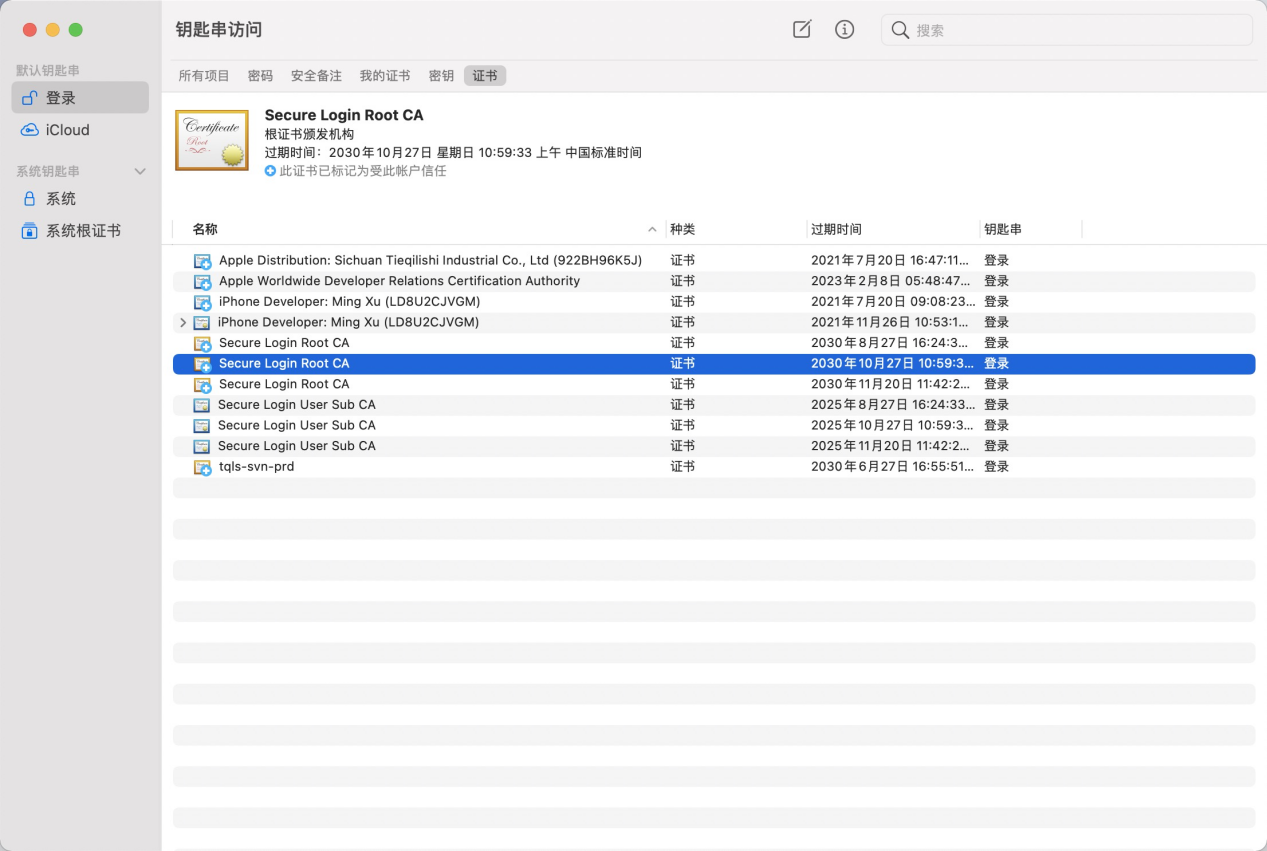Click the new keychain item compose icon
The image size is (1267, 851).
coord(802,30)
